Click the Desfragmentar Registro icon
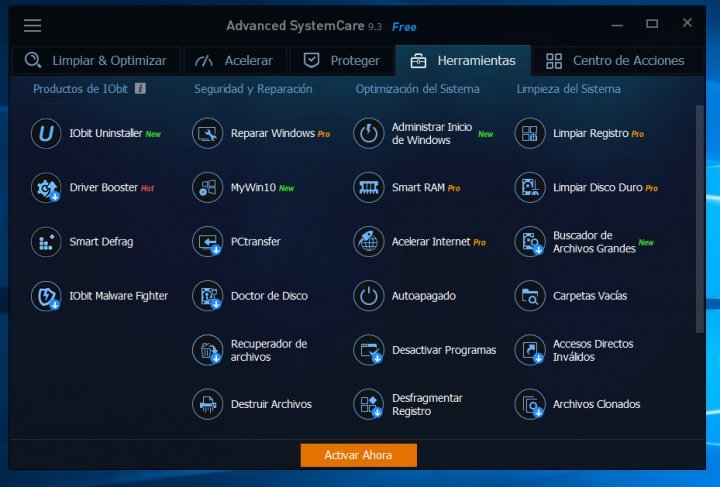This screenshot has height=487, width=720. [369, 404]
